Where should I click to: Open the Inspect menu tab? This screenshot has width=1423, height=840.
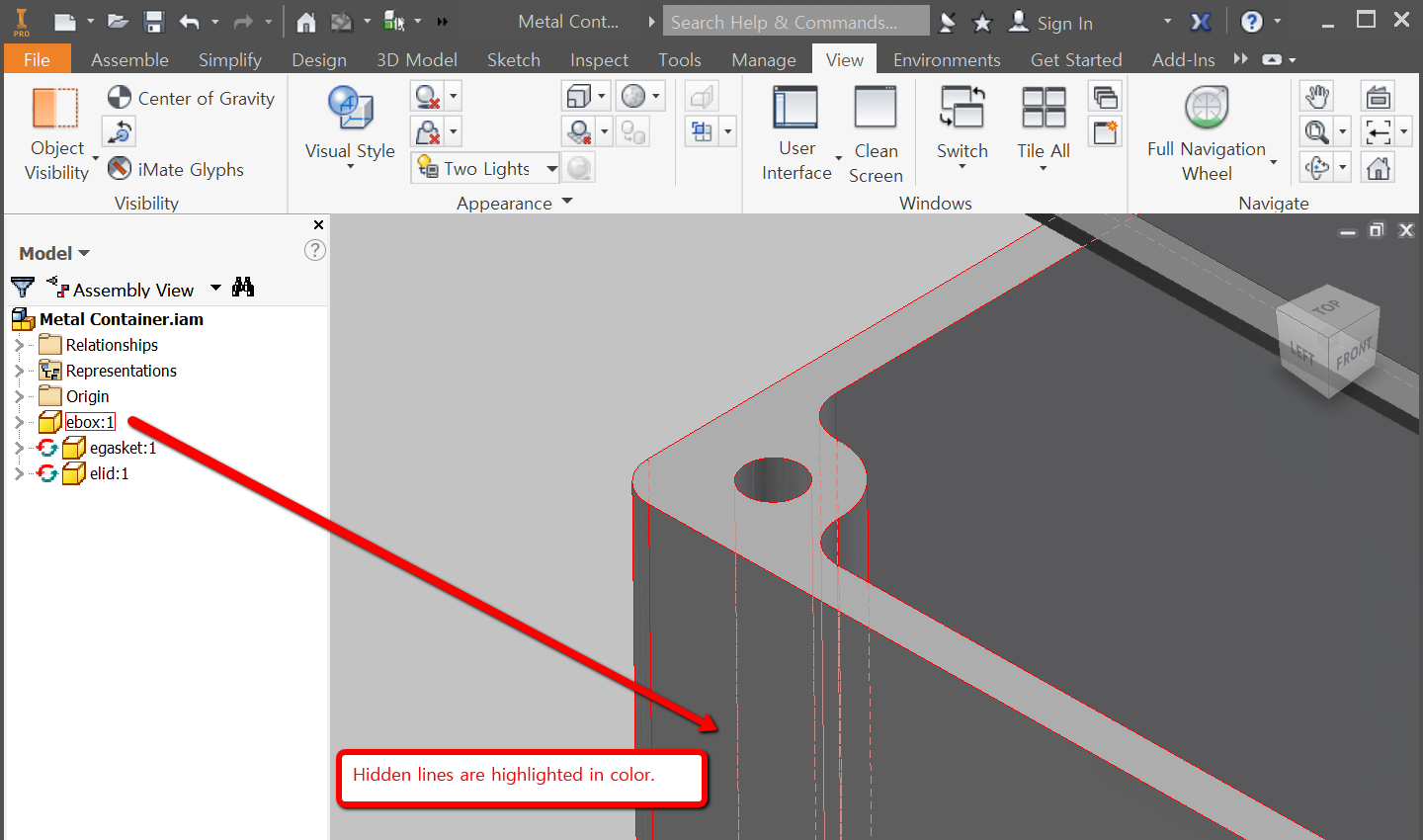(599, 59)
